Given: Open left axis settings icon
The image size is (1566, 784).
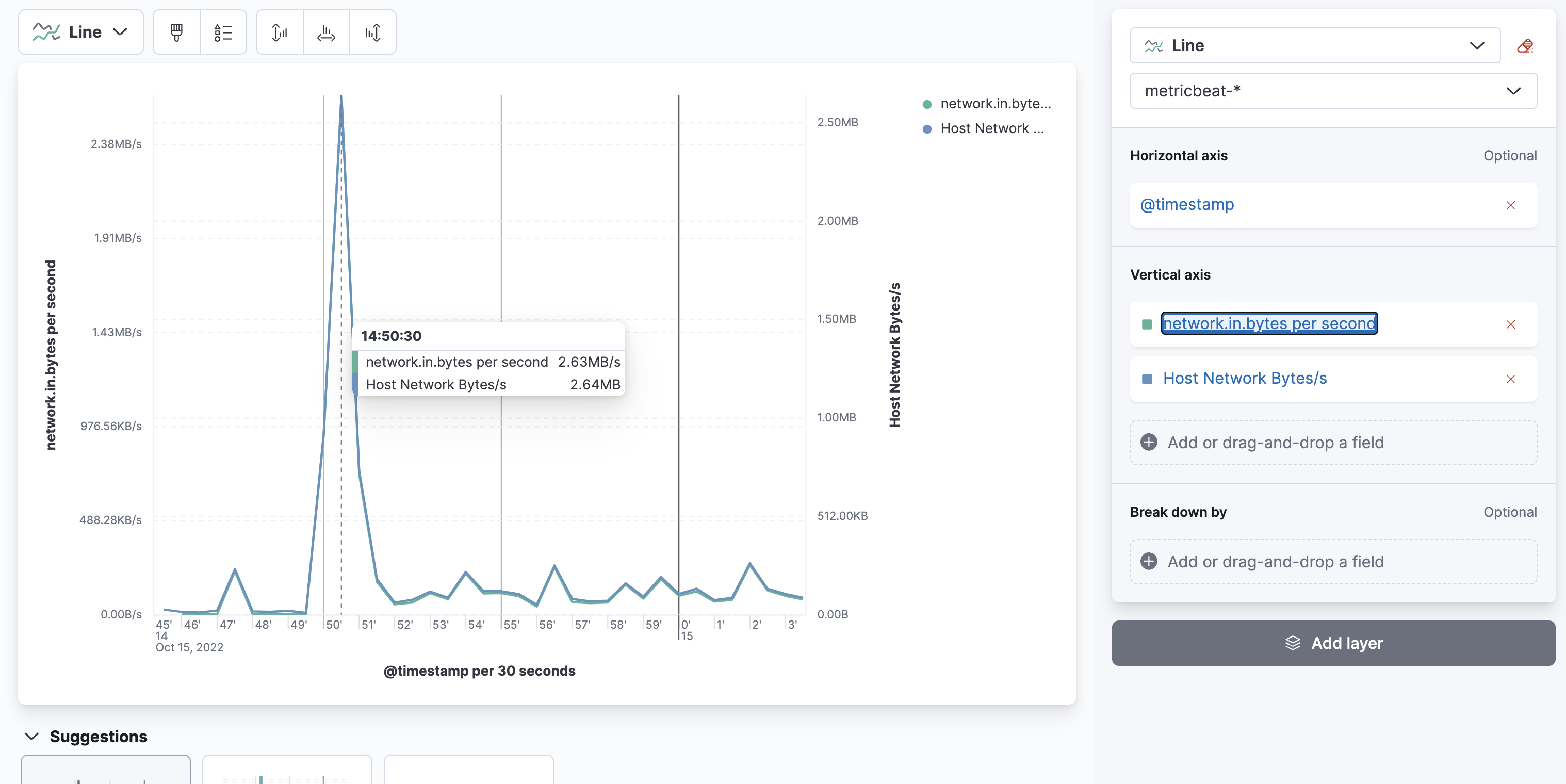Looking at the screenshot, I should click(279, 32).
